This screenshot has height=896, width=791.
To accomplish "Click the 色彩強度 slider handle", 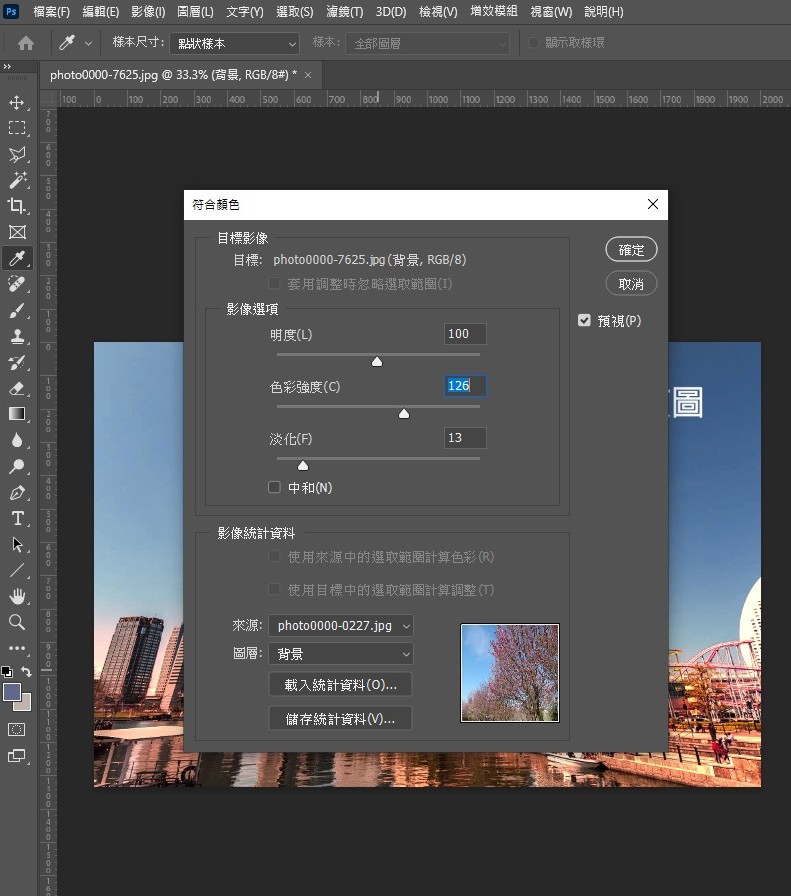I will click(404, 413).
